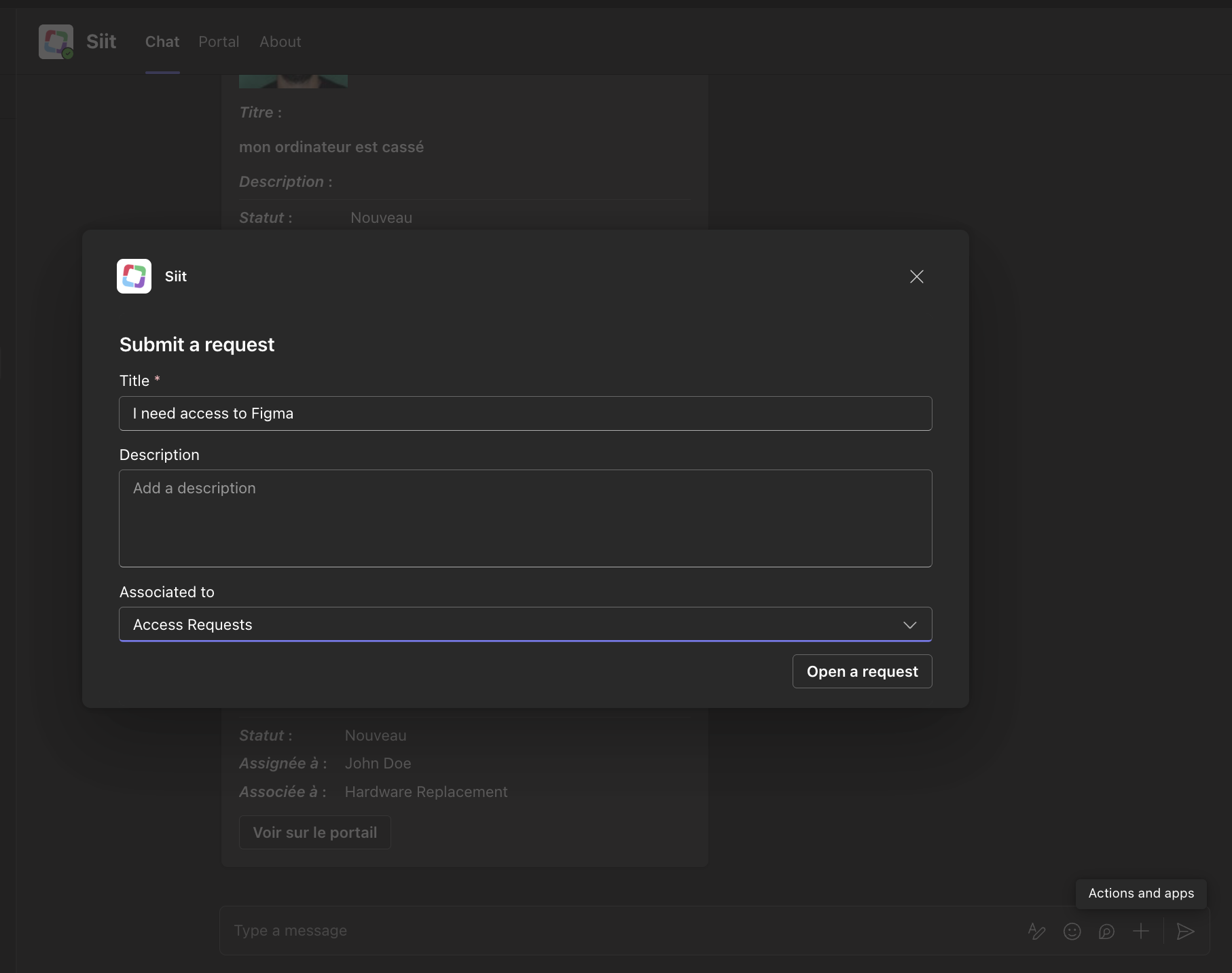
Task: Click the Description text area
Action: pyautogui.click(x=525, y=518)
